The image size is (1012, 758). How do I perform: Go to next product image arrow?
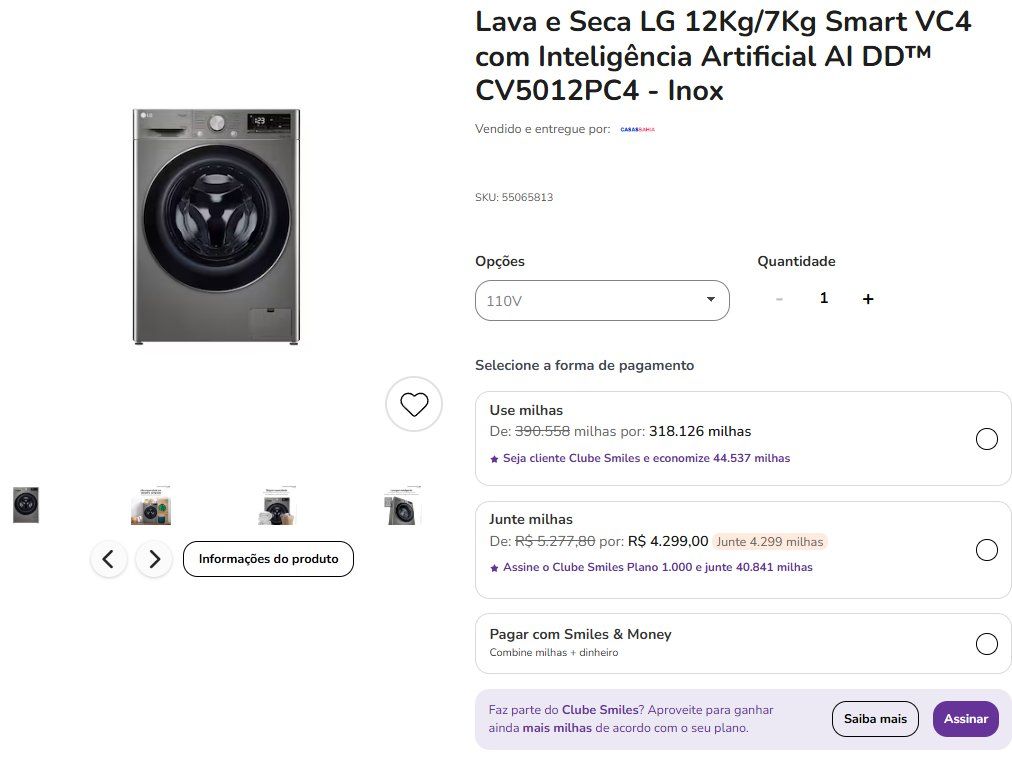(x=154, y=559)
